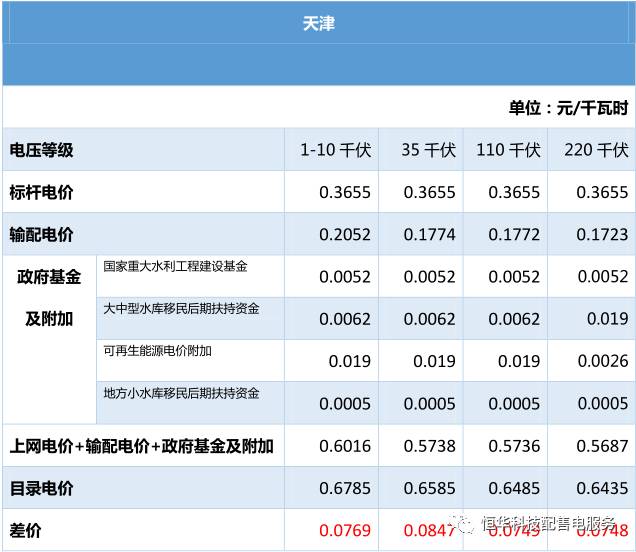Select the 天津 title header

point(318,22)
